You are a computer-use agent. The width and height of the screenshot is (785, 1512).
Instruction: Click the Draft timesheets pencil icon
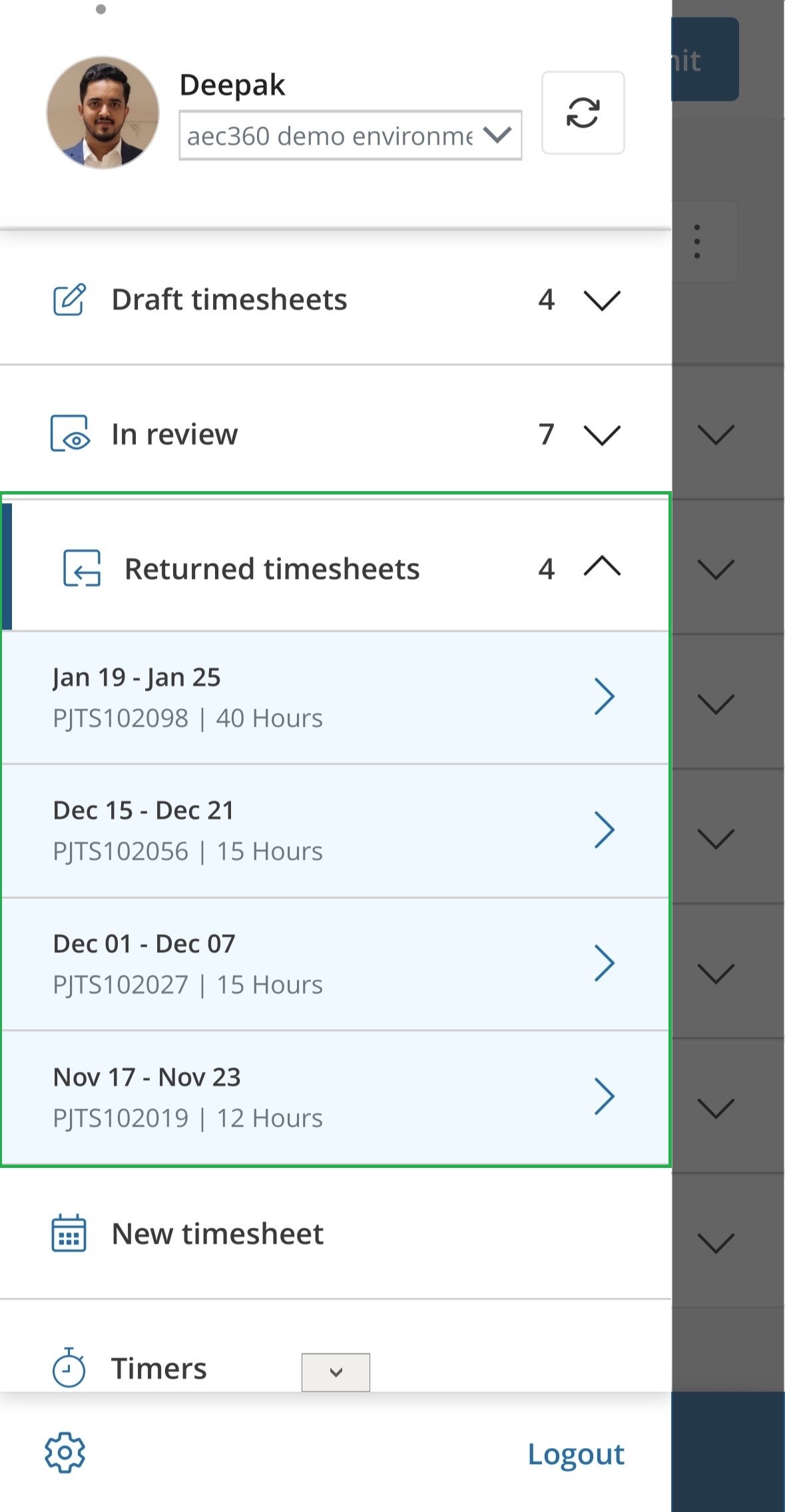69,299
